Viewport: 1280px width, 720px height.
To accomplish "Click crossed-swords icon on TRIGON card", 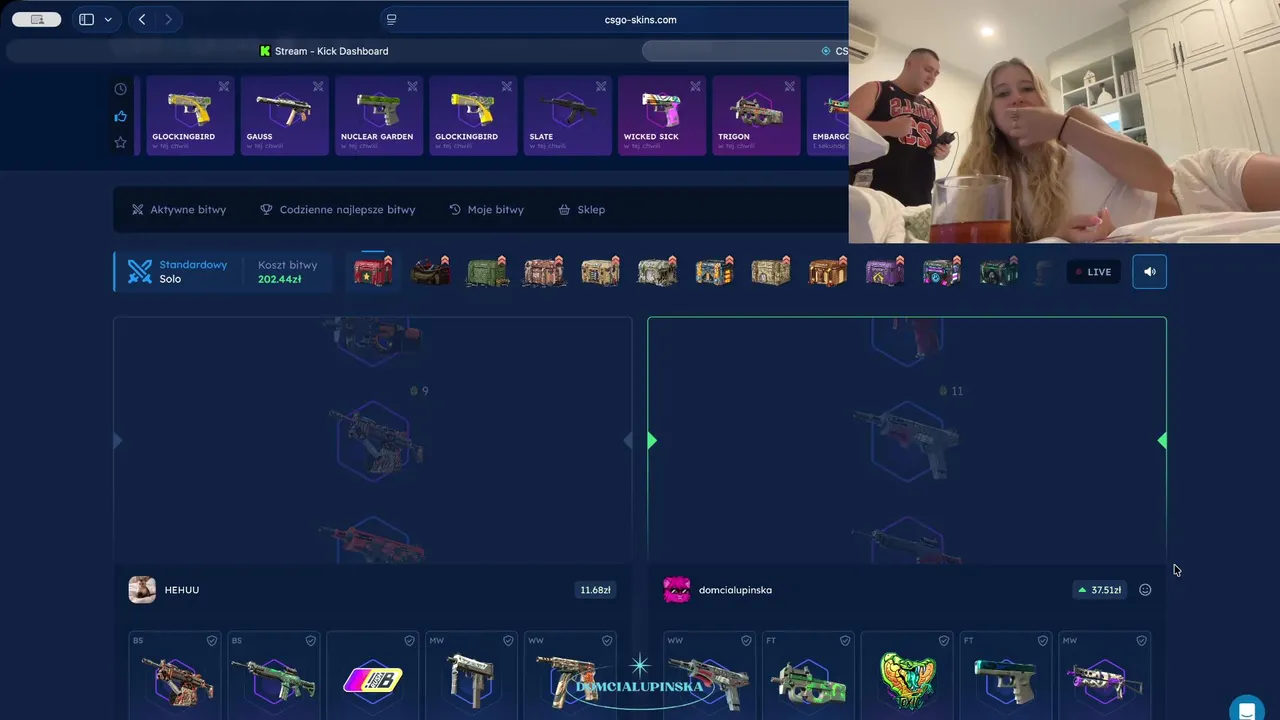I will [790, 87].
